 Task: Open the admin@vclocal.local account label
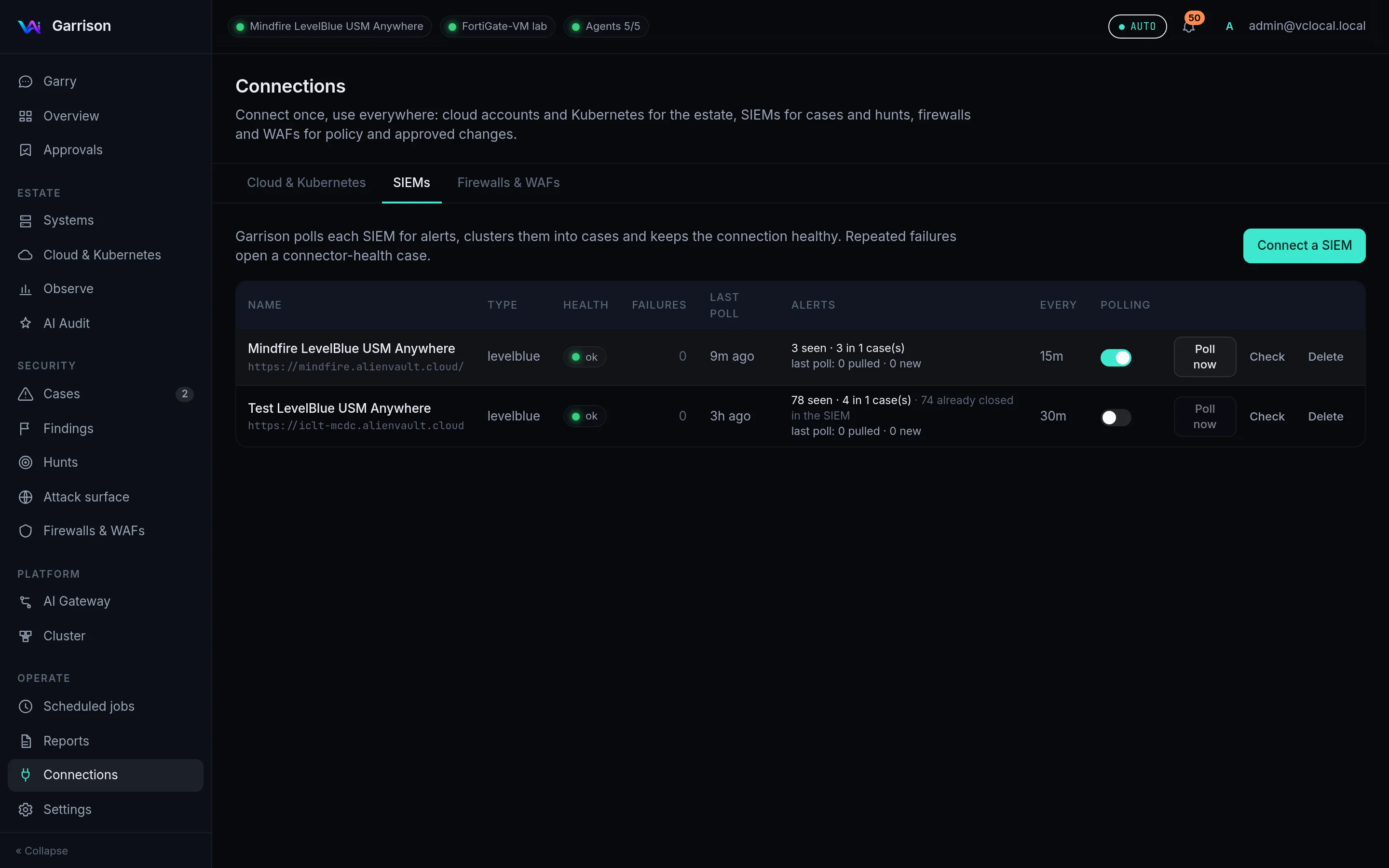tap(1307, 26)
